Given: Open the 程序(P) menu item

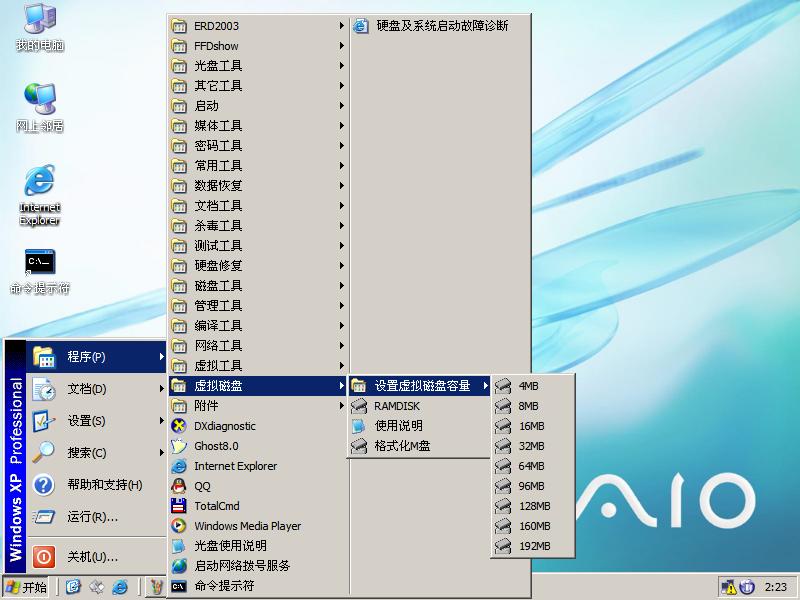Looking at the screenshot, I should [x=96, y=357].
